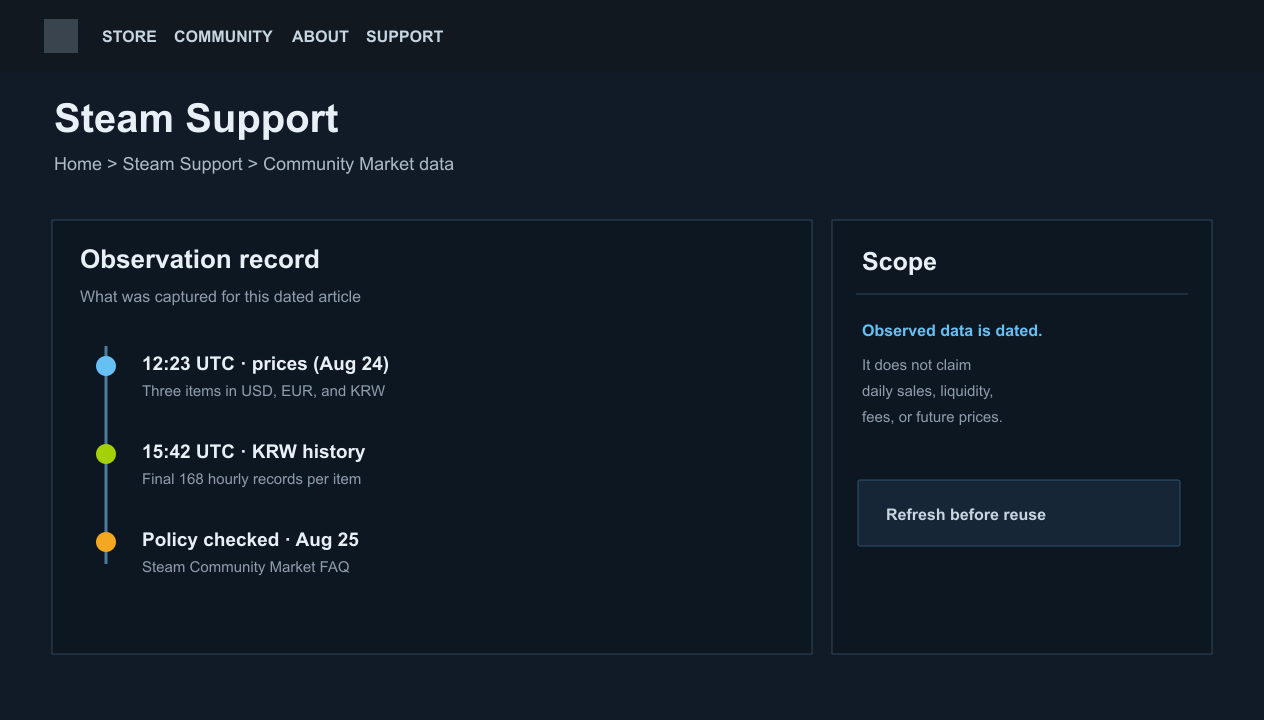The image size is (1264, 720).
Task: Click 'Three items in USD, EUR, and KRW'
Action: pos(263,391)
